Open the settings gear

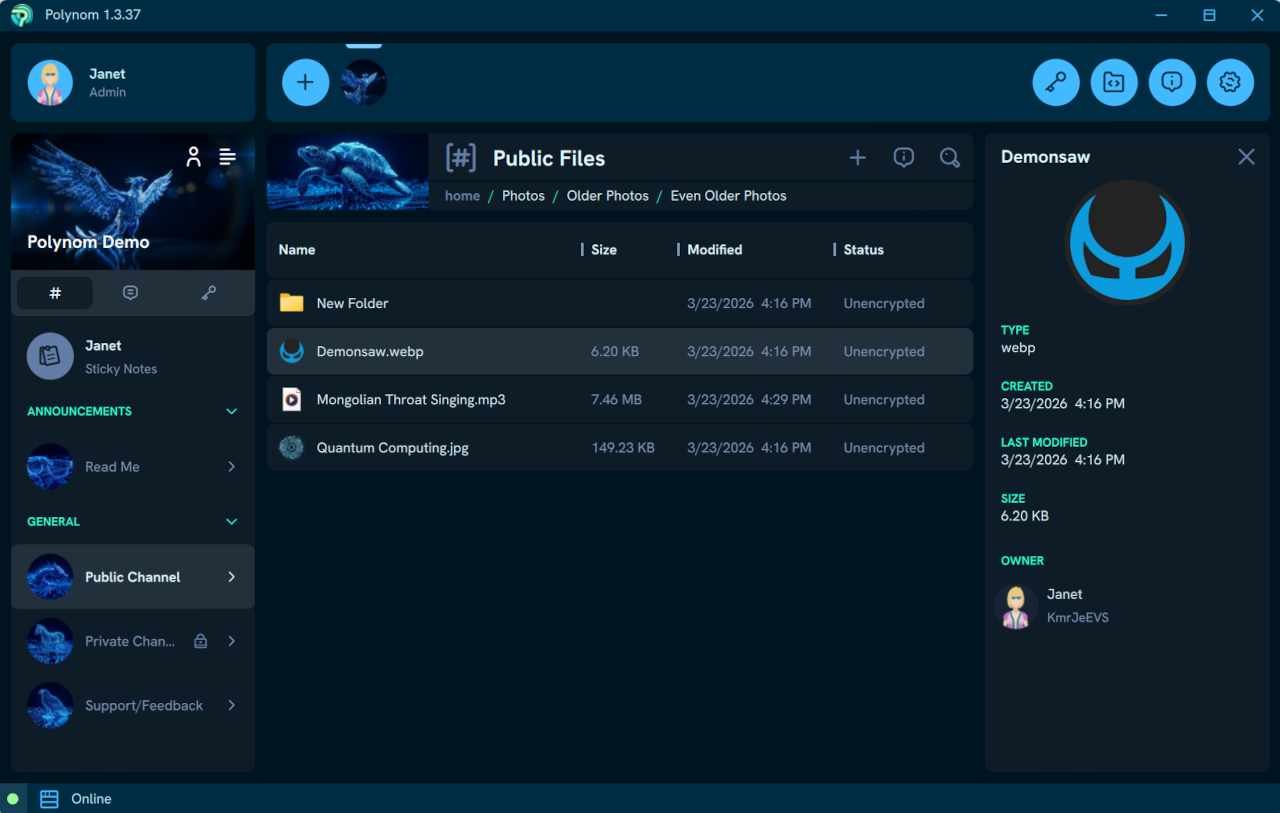[x=1230, y=82]
